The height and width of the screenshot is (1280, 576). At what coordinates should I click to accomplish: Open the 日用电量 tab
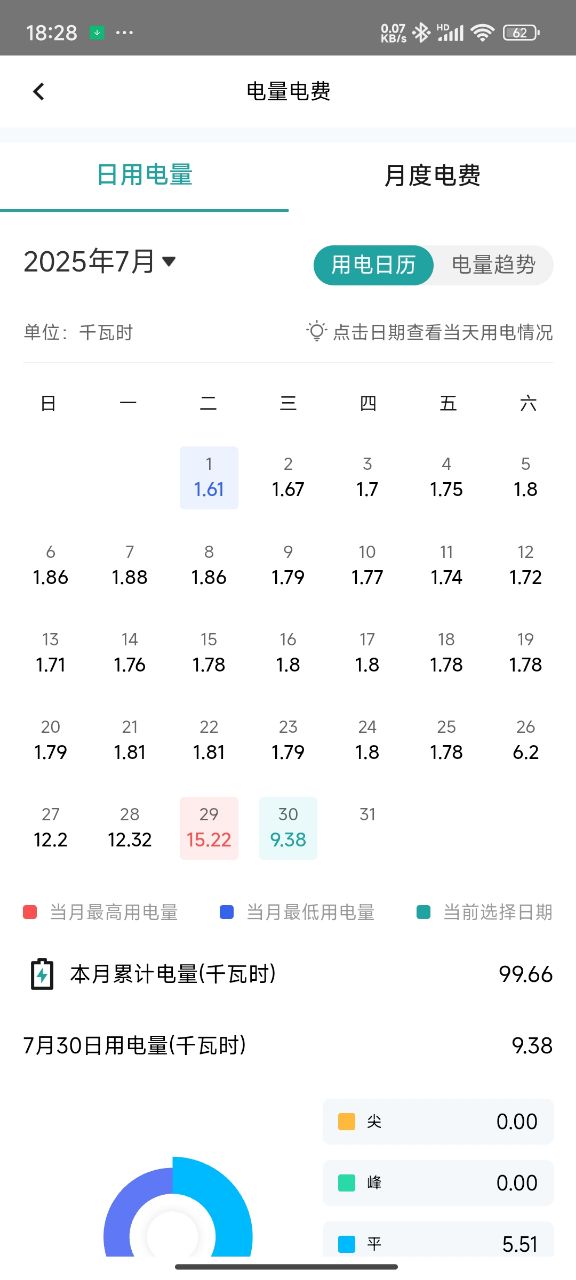(144, 175)
